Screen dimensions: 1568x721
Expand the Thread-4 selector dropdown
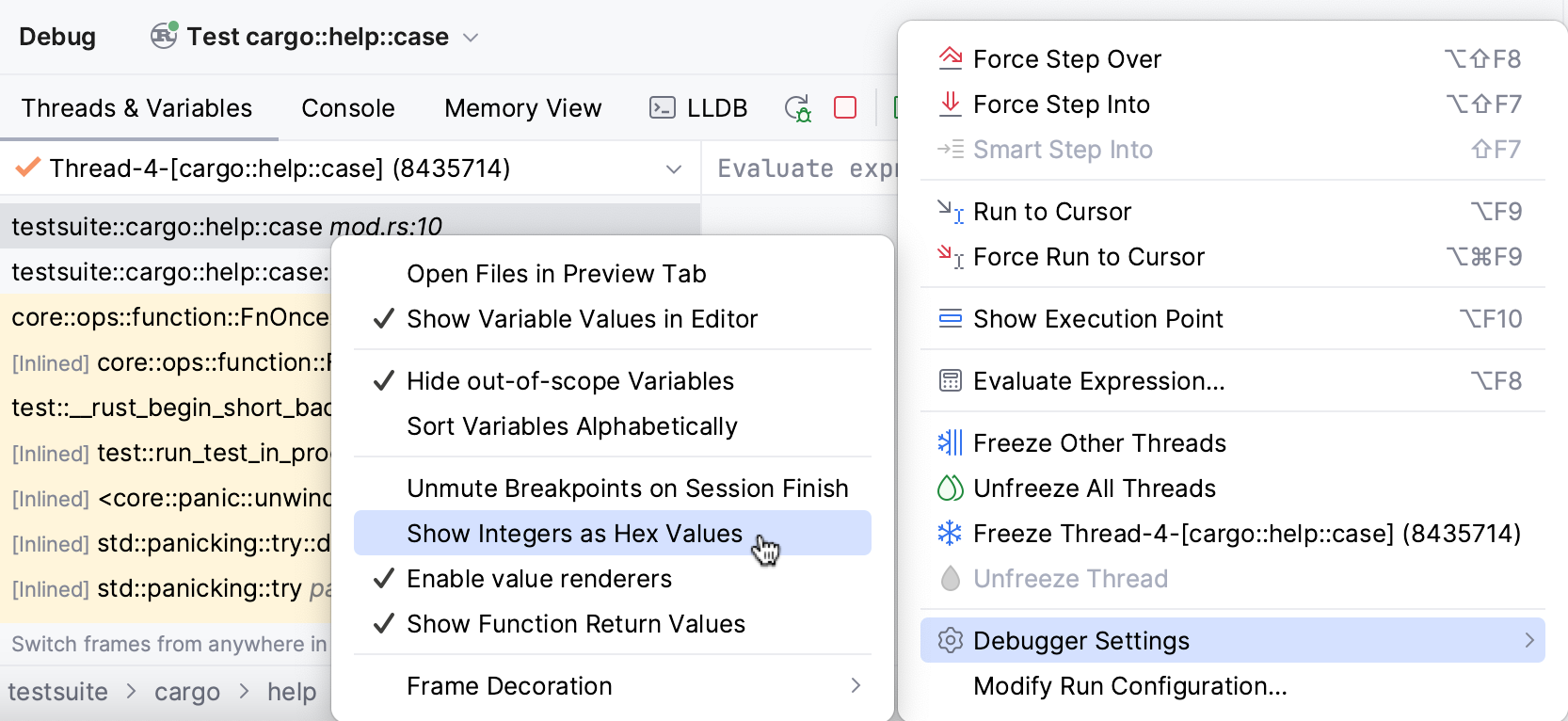pos(674,168)
